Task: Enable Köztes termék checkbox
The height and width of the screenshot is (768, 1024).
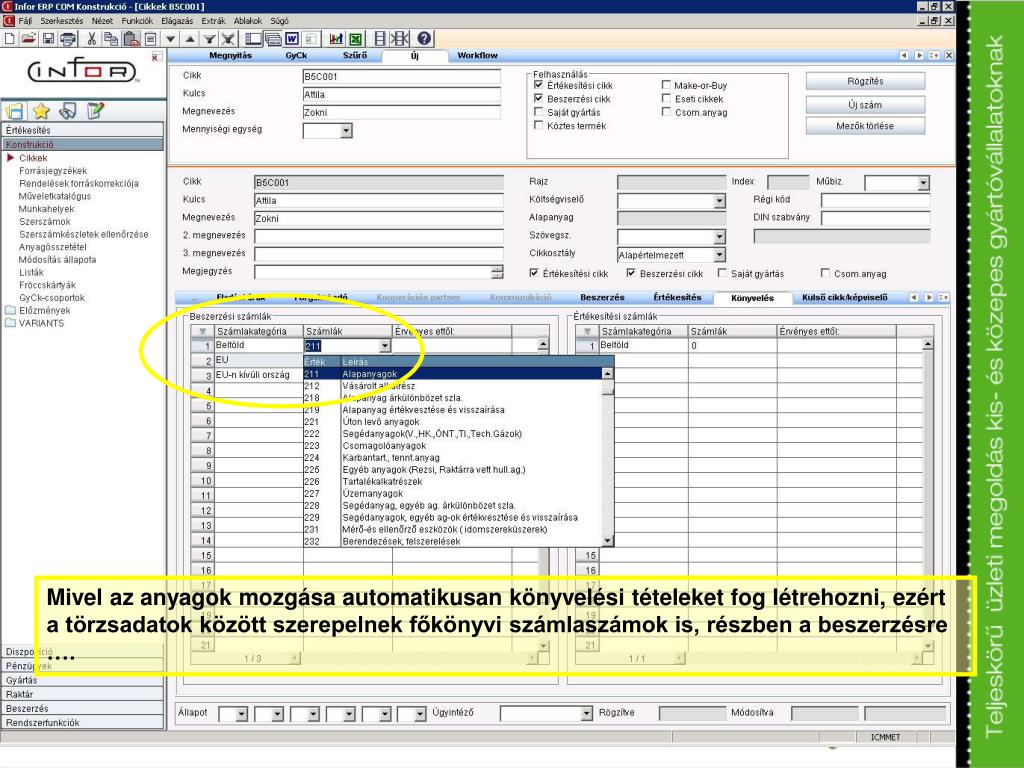Action: tap(538, 125)
